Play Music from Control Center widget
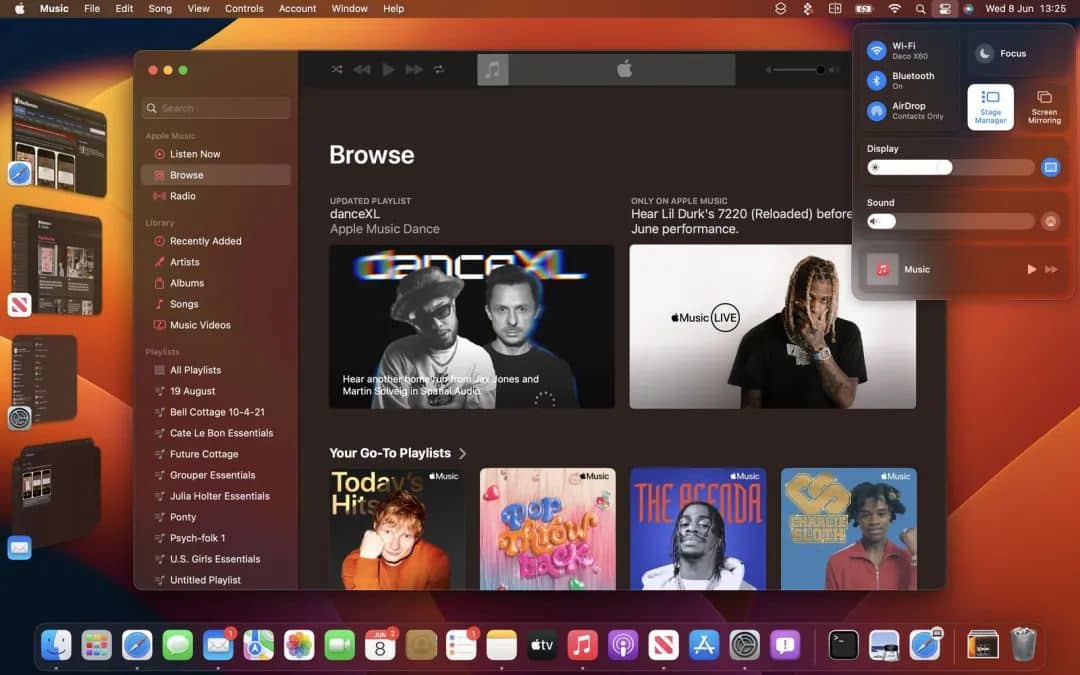1080x675 pixels. [x=1031, y=269]
